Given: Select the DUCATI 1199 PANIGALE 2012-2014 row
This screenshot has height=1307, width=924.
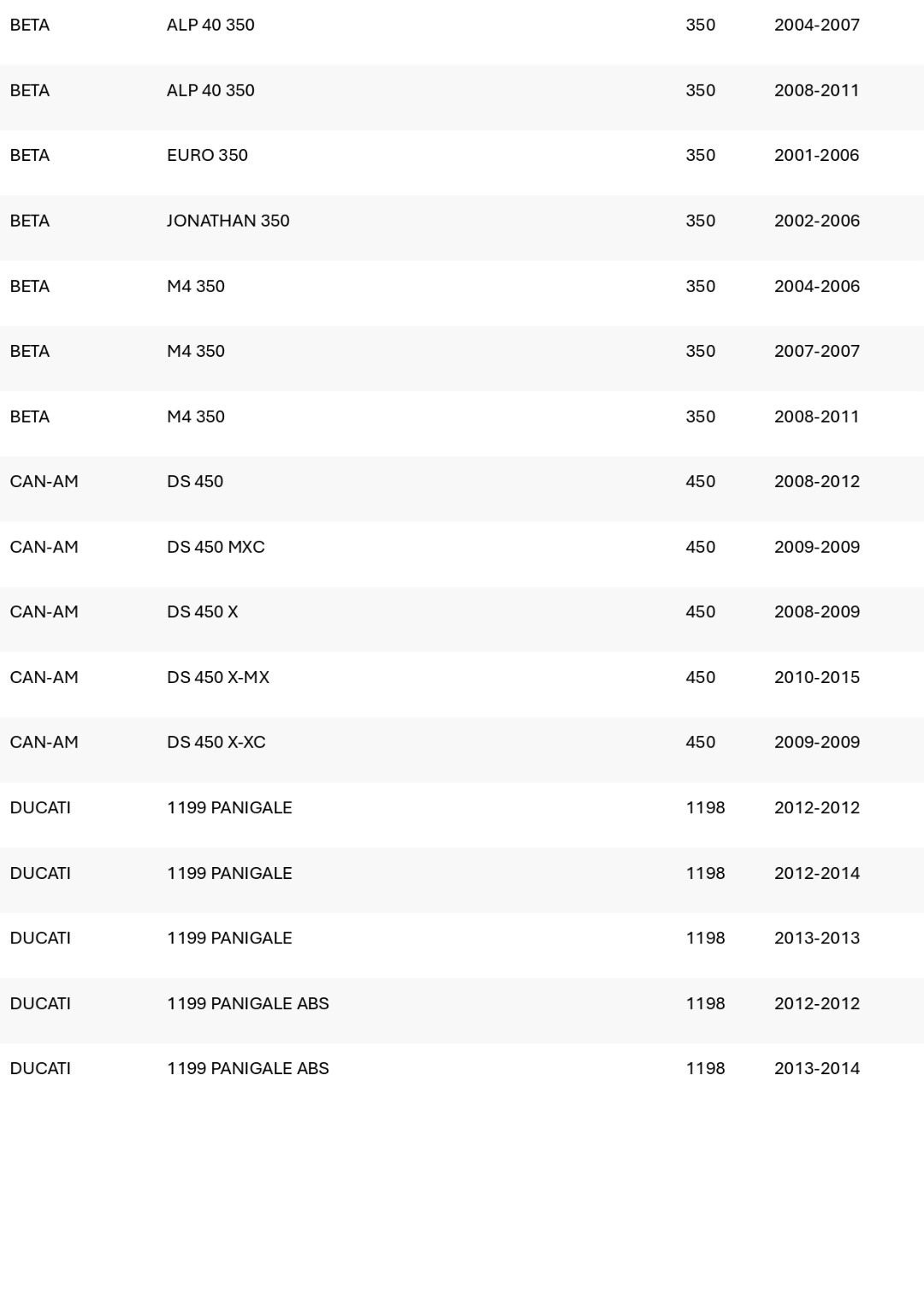Looking at the screenshot, I should point(462,873).
